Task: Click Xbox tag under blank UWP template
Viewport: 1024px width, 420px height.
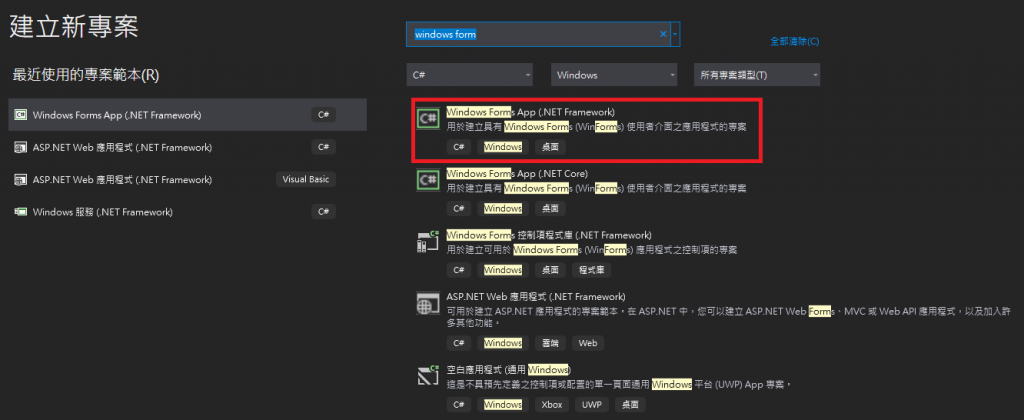Action: (552, 405)
